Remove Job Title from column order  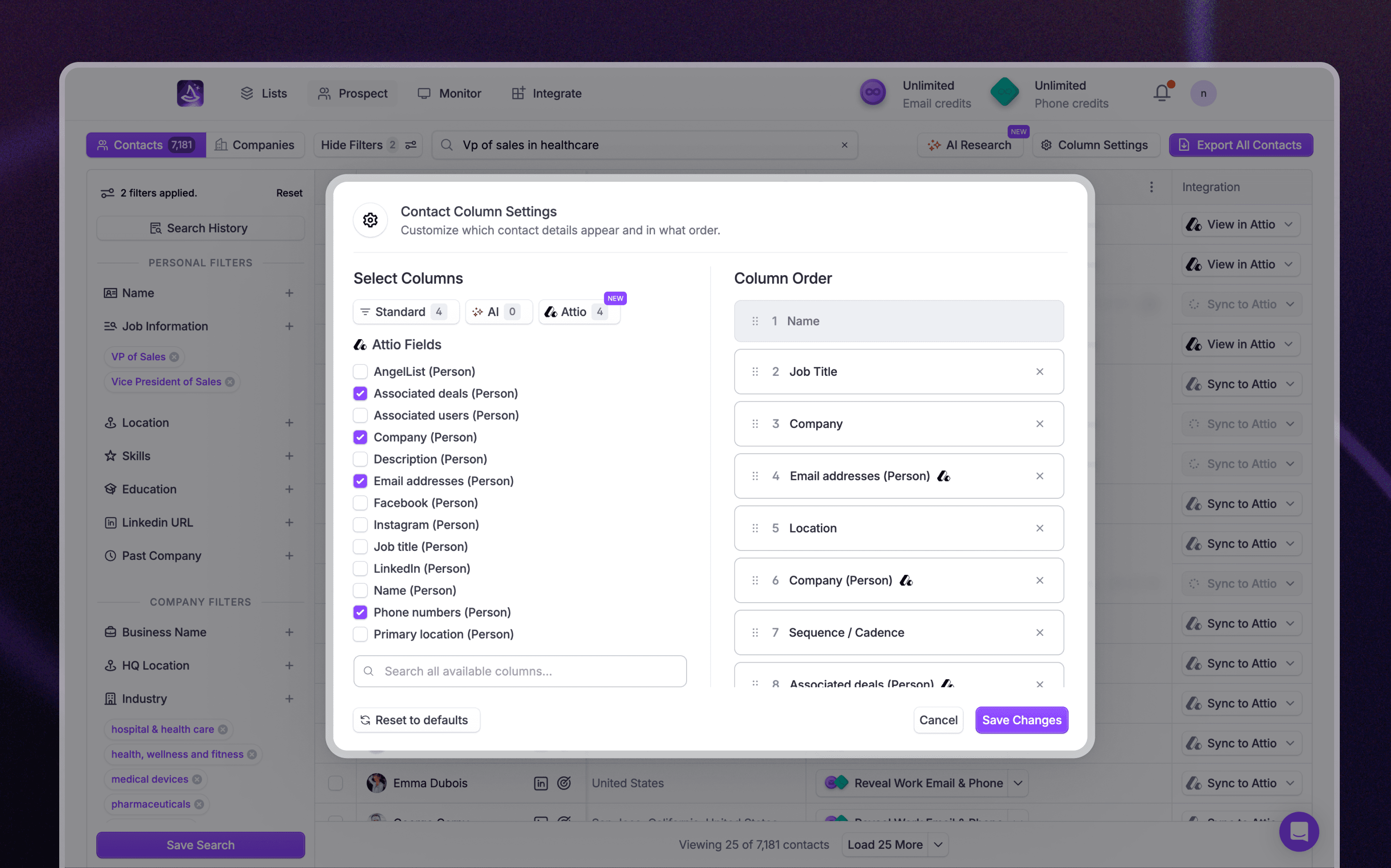(x=1039, y=372)
